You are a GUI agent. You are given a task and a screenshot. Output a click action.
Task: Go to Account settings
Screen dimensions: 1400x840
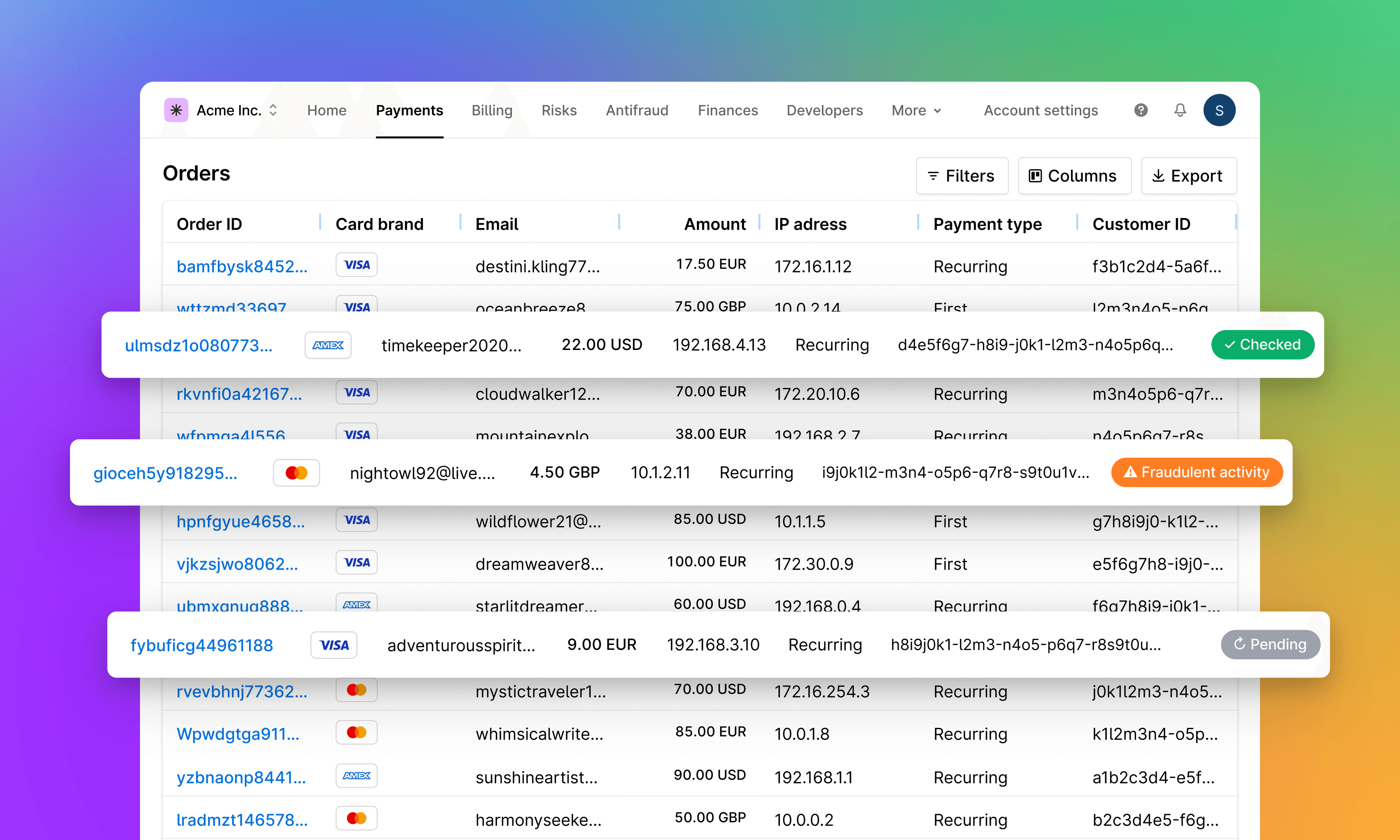(x=1040, y=110)
